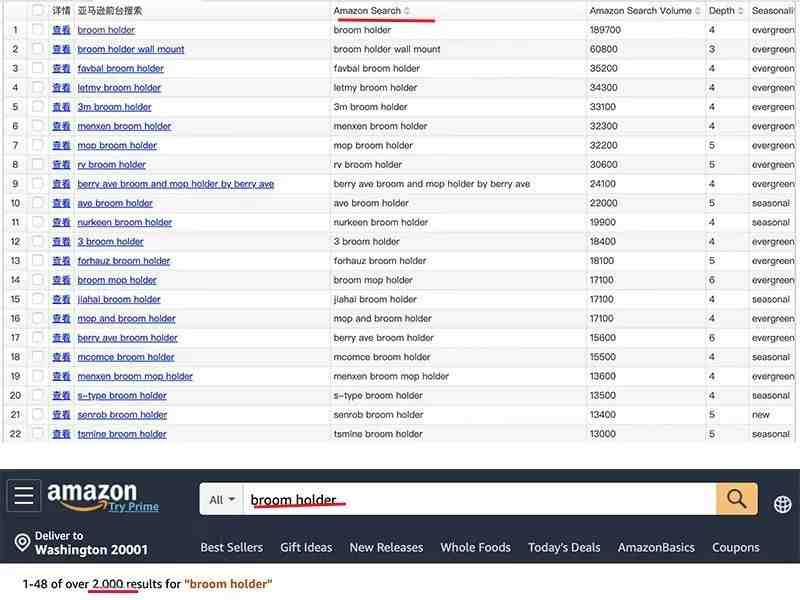Screen dimensions: 800x600
Task: Click the 详情 column header
Action: point(61,11)
